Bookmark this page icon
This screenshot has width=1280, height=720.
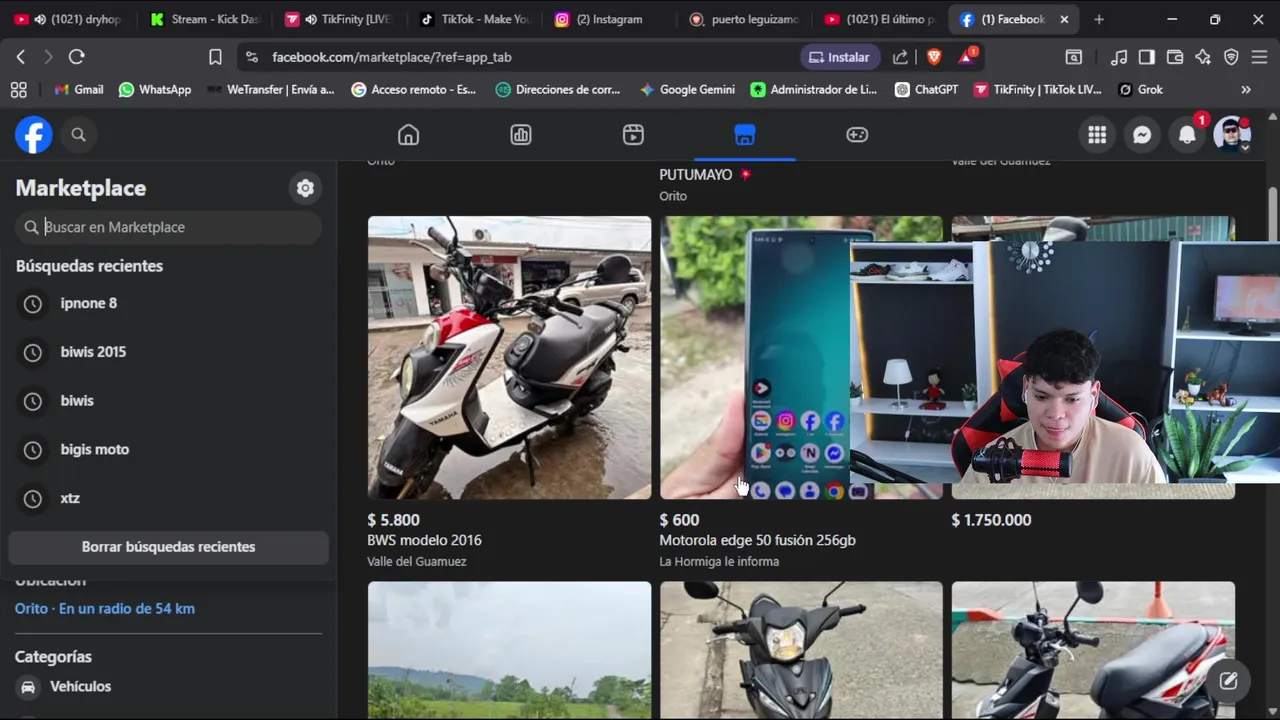215,57
